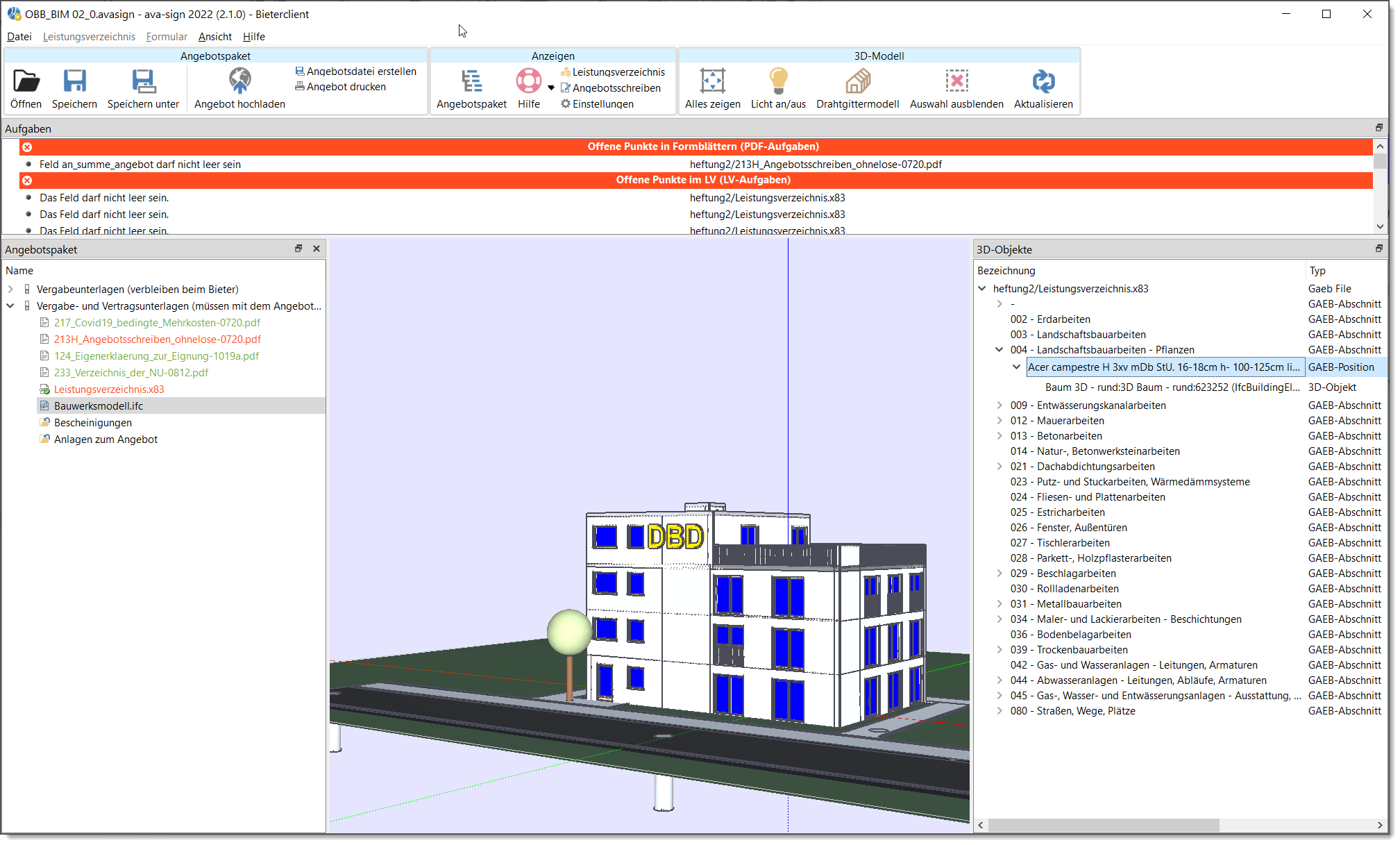The image size is (1400, 845).
Task: Select Baum 3D - rund 3D-Objekt row
Action: tap(1173, 387)
